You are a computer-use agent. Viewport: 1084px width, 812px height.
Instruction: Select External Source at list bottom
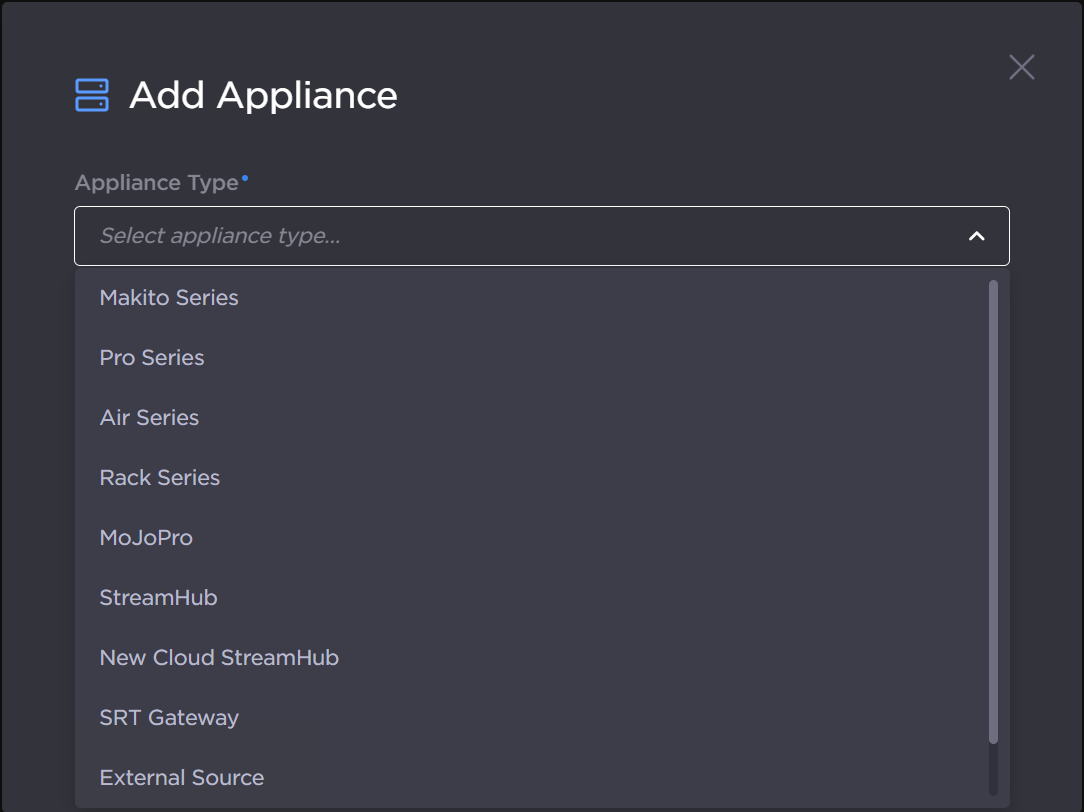pos(181,777)
